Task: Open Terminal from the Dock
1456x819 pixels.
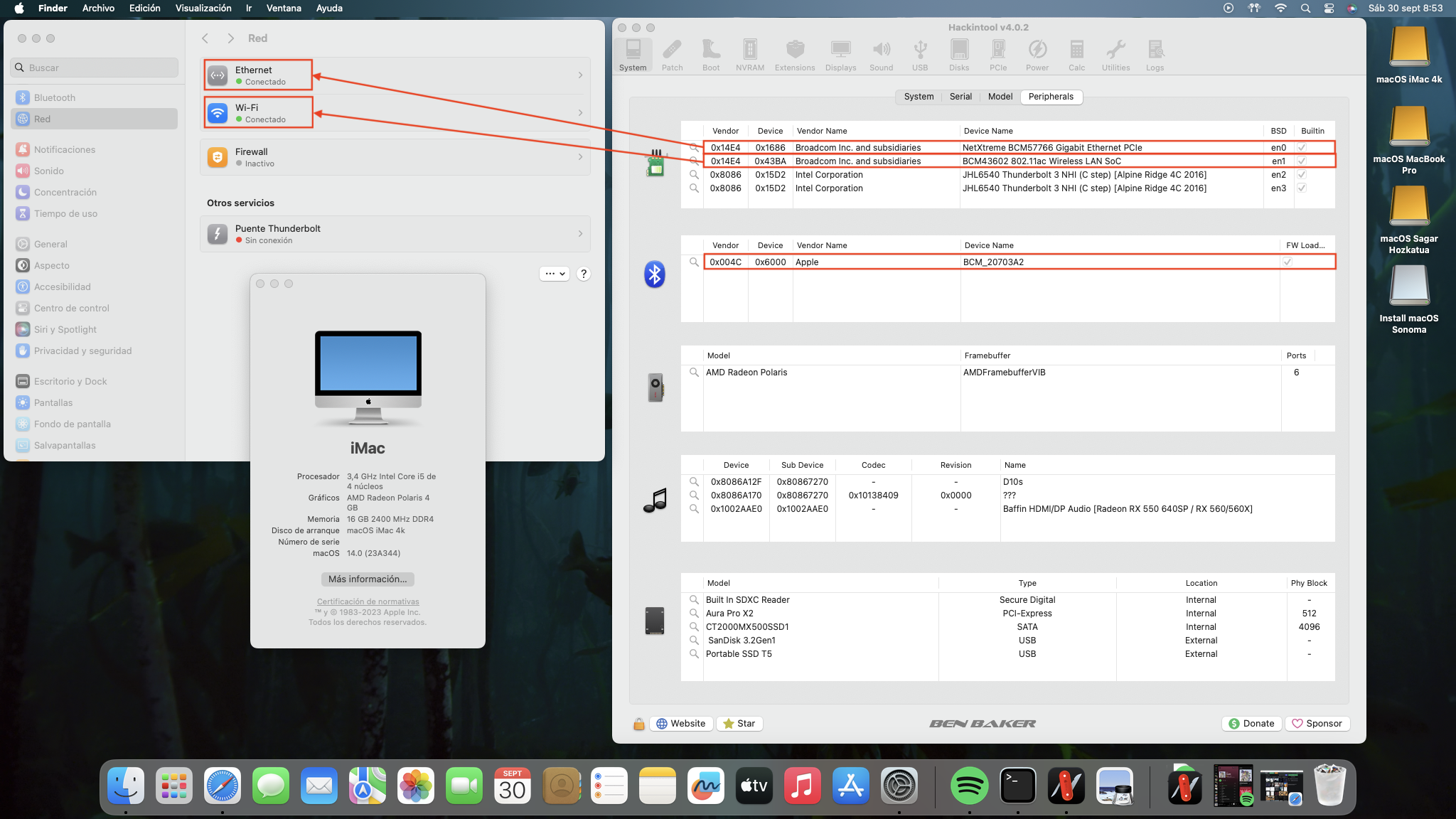Action: tap(1017, 786)
